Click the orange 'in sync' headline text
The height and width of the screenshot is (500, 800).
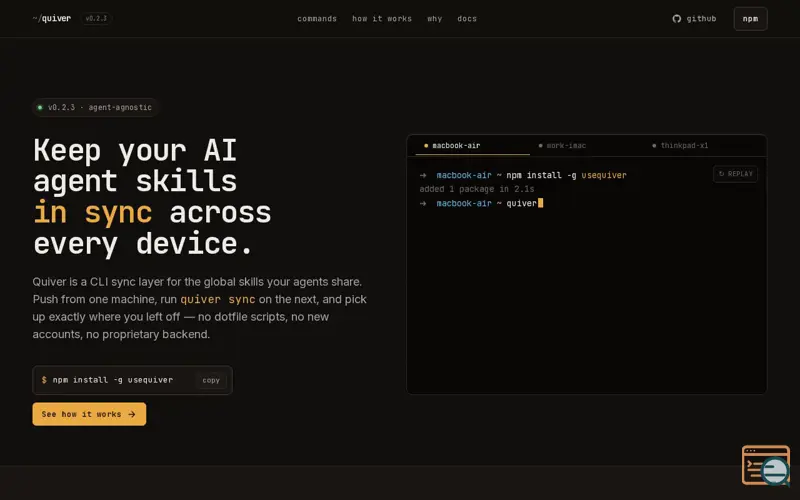pos(93,212)
